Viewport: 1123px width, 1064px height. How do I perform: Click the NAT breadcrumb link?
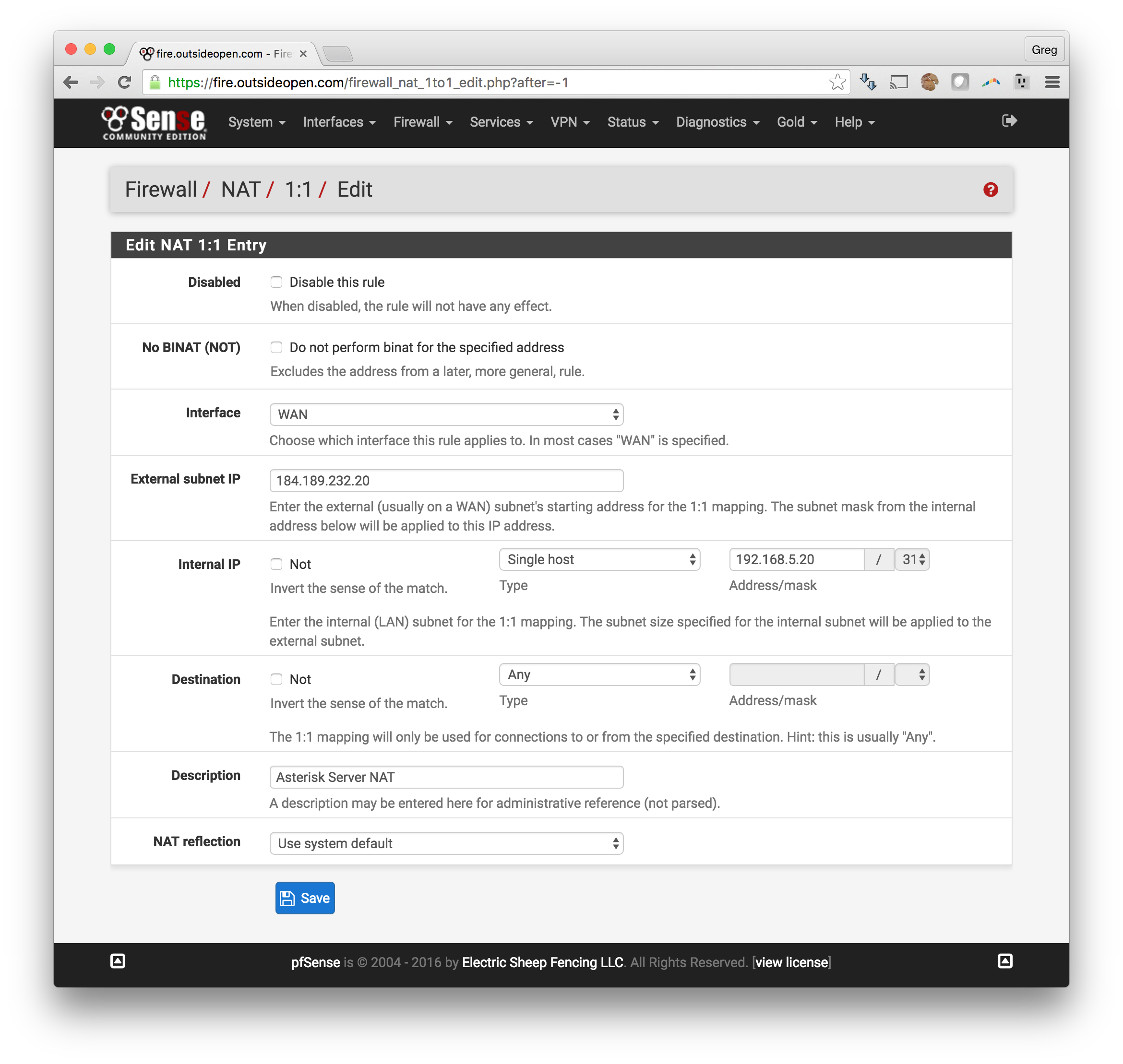(x=240, y=189)
